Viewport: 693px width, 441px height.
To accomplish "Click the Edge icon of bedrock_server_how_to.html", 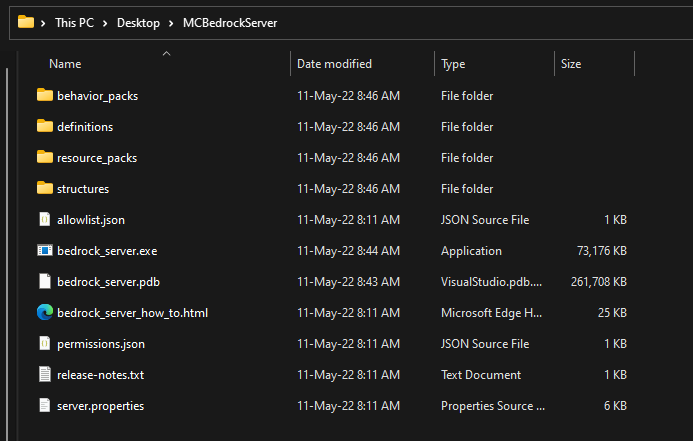I will click(45, 312).
